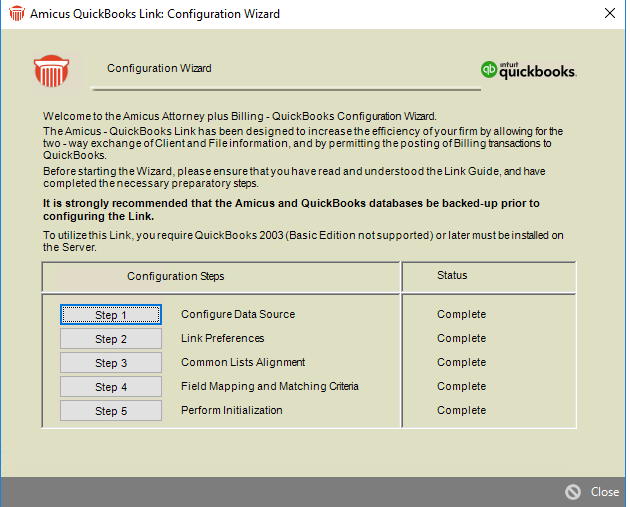
Task: Close the wizard window with X
Action: click(610, 13)
